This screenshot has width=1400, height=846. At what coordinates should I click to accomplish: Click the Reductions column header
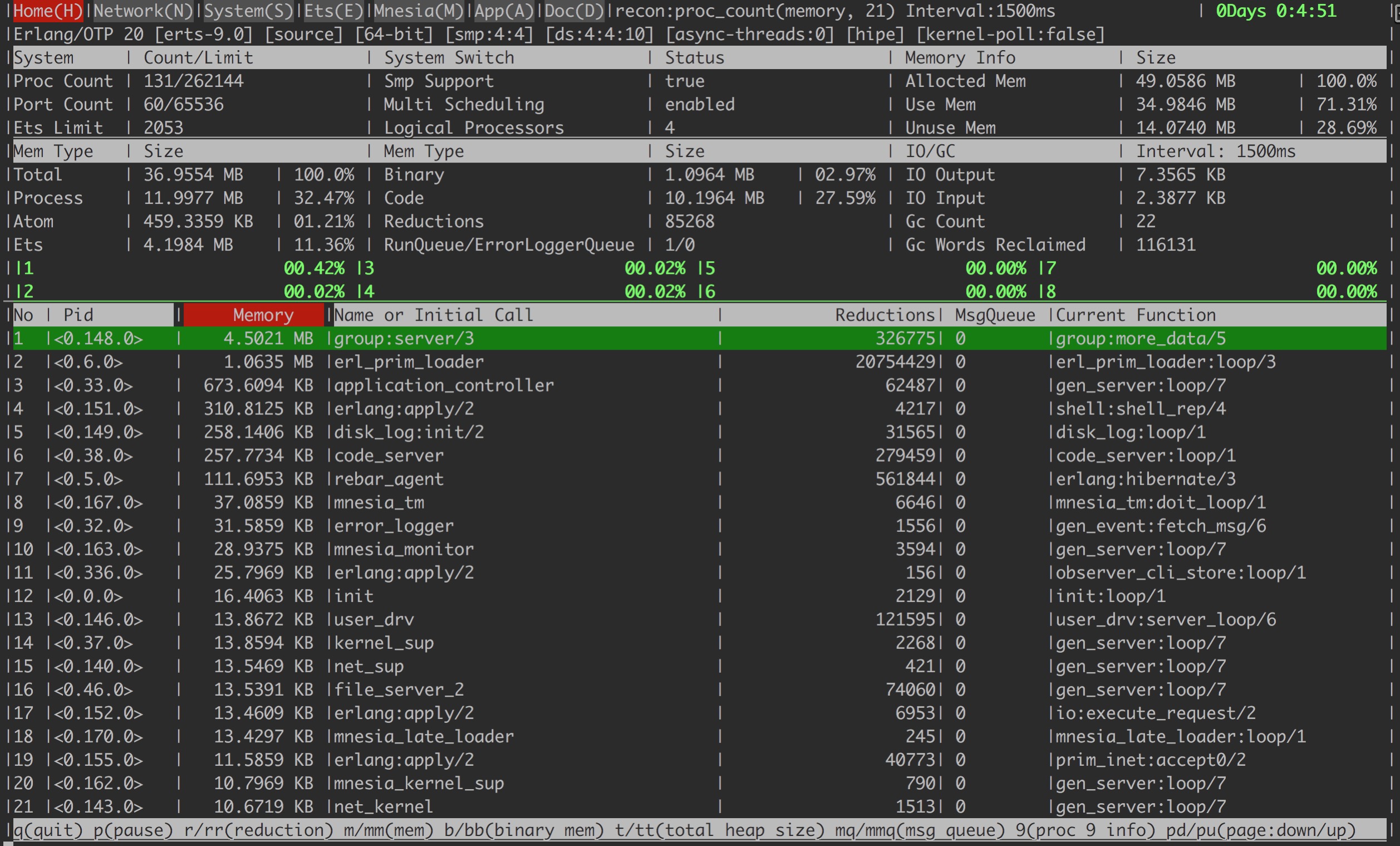pyautogui.click(x=884, y=315)
